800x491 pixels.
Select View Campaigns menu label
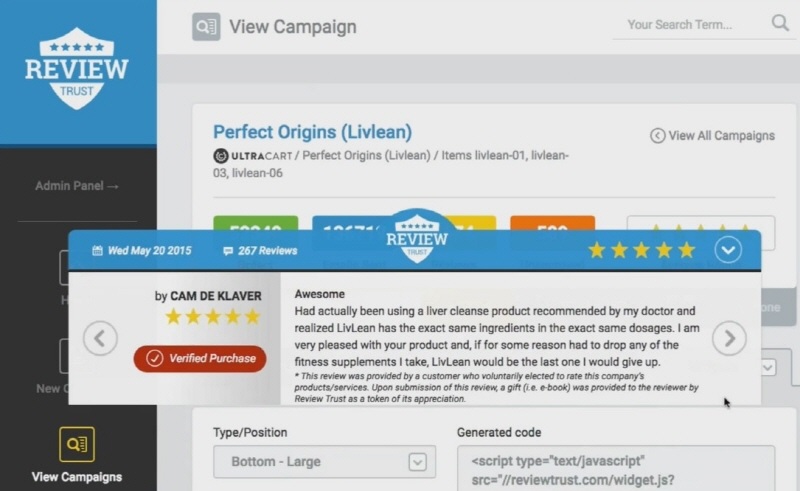[77, 477]
